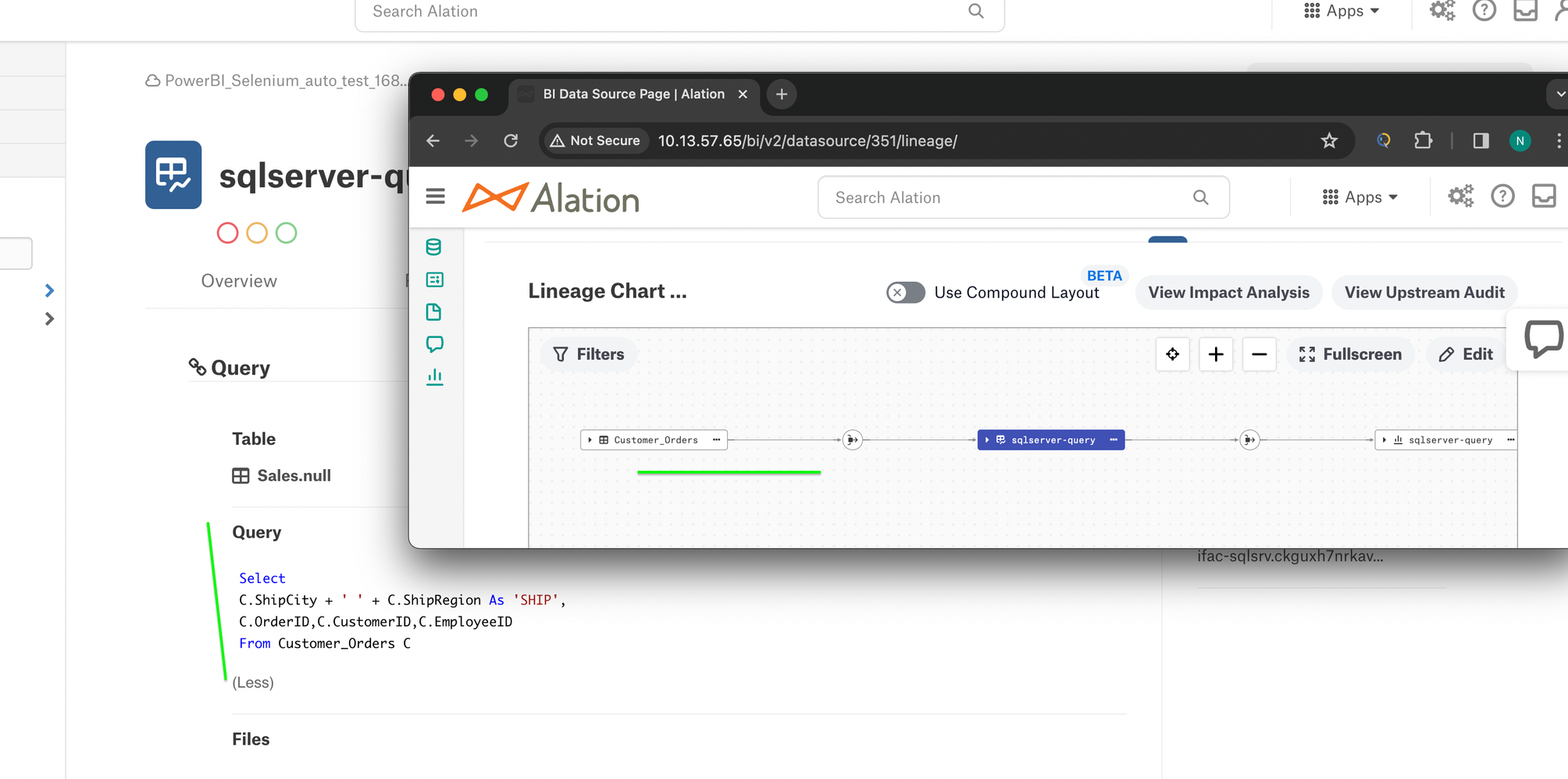Enter Fullscreen lineage view
This screenshot has height=779, width=1568.
(x=1350, y=354)
